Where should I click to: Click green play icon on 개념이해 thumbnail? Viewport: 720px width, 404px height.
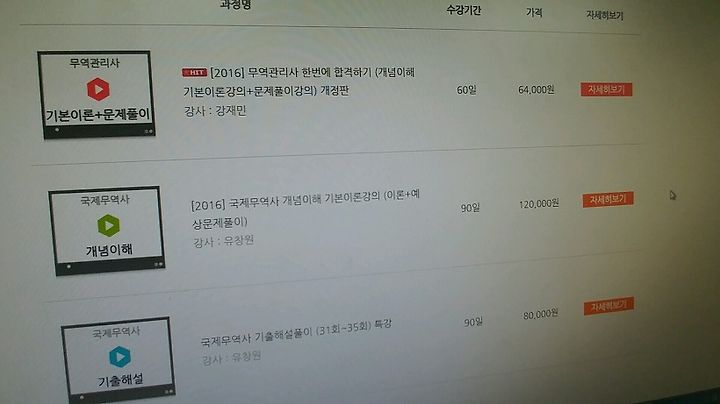click(109, 225)
